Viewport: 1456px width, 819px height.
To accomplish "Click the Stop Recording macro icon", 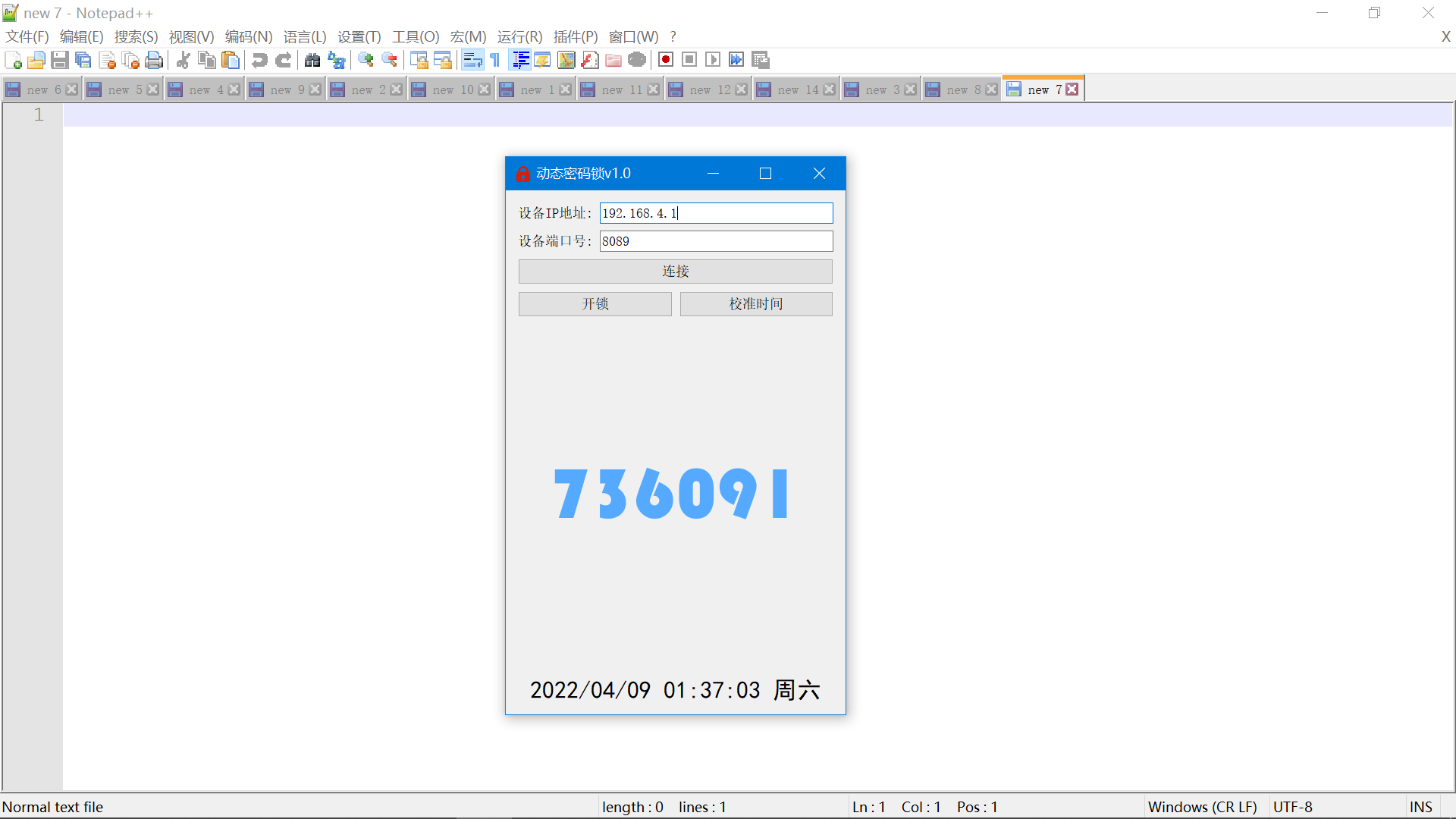I will coord(689,60).
